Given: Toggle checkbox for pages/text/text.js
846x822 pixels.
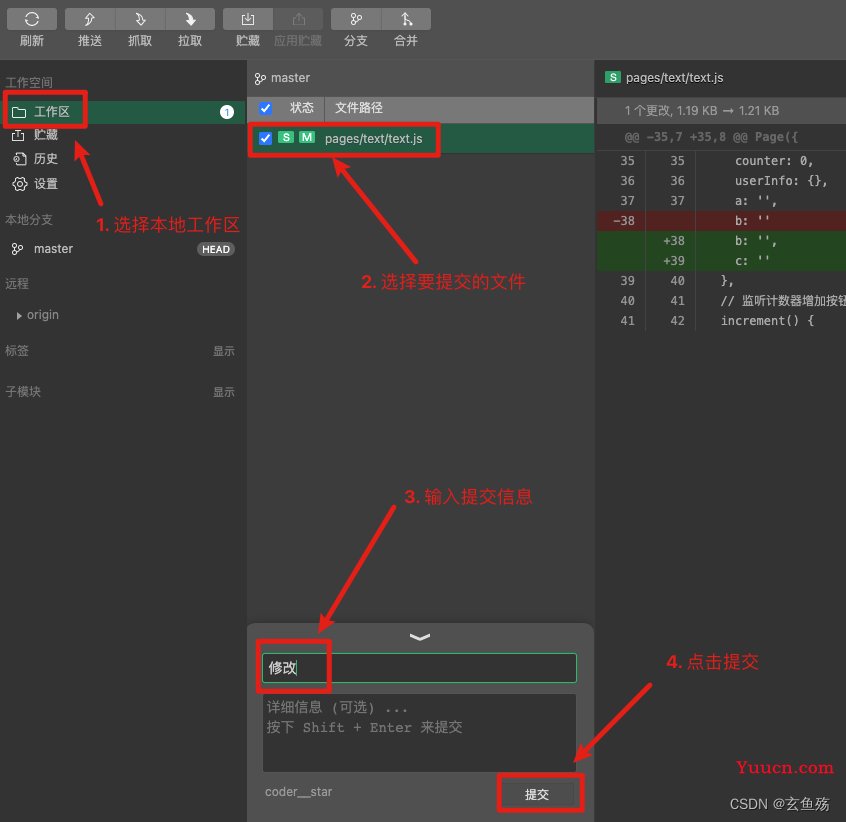Looking at the screenshot, I should tap(265, 138).
